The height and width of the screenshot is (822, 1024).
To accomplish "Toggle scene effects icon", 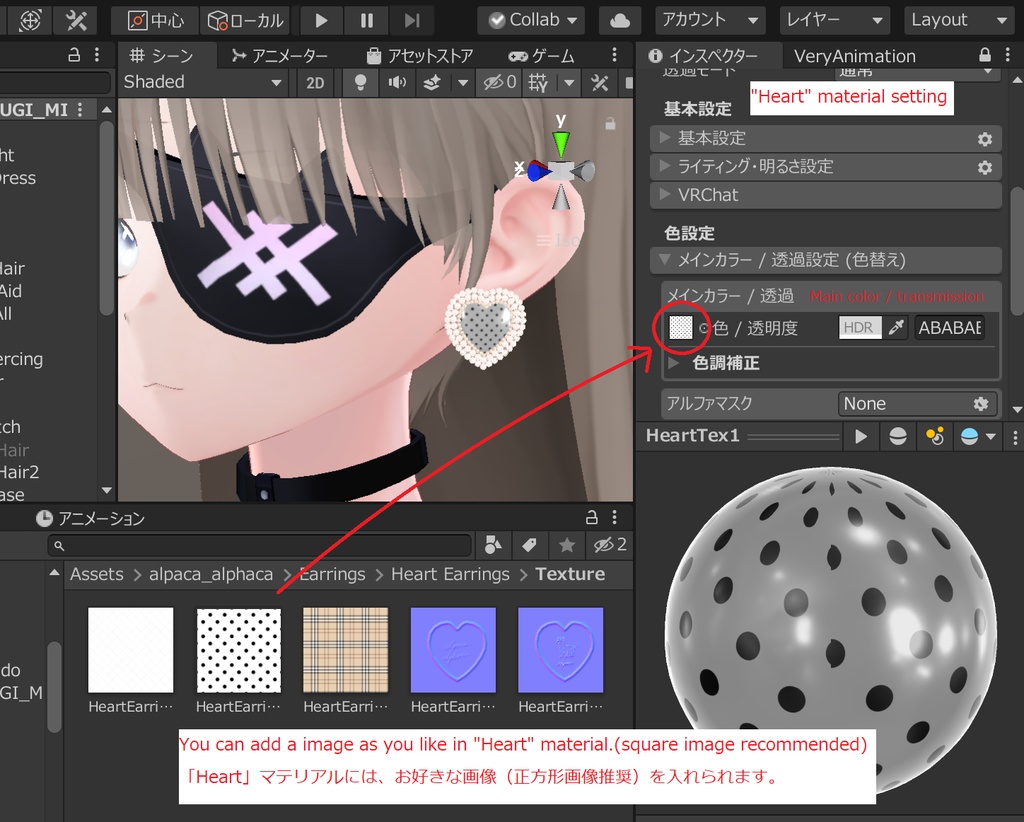I will (432, 83).
